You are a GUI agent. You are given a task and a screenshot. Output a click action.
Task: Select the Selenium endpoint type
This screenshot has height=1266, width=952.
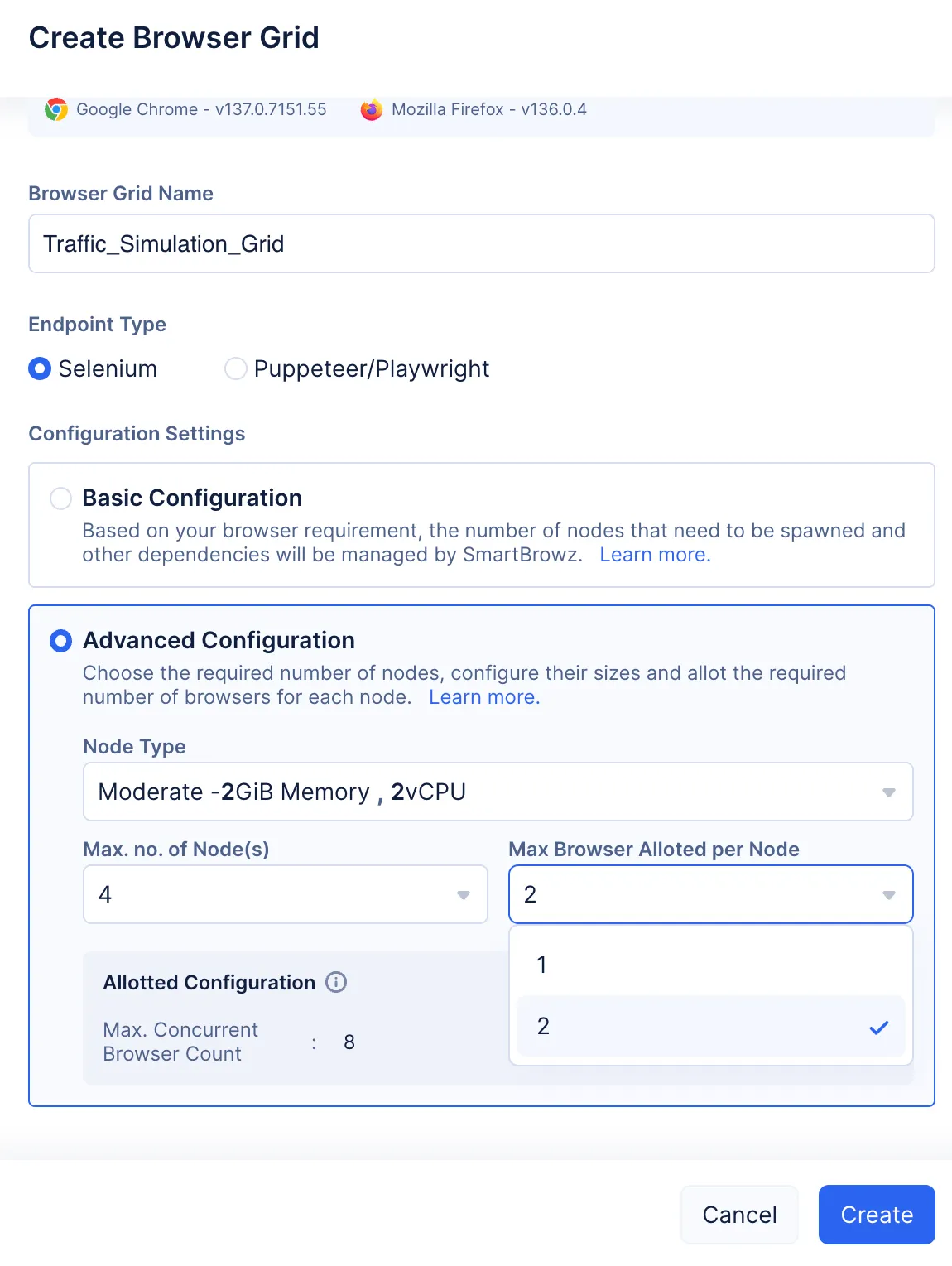(x=39, y=368)
